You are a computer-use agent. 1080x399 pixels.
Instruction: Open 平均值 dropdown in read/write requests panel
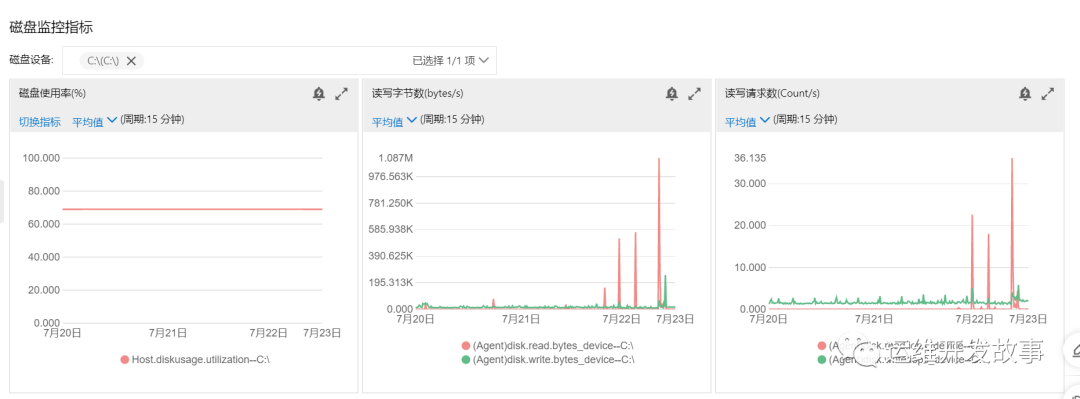pyautogui.click(x=747, y=121)
